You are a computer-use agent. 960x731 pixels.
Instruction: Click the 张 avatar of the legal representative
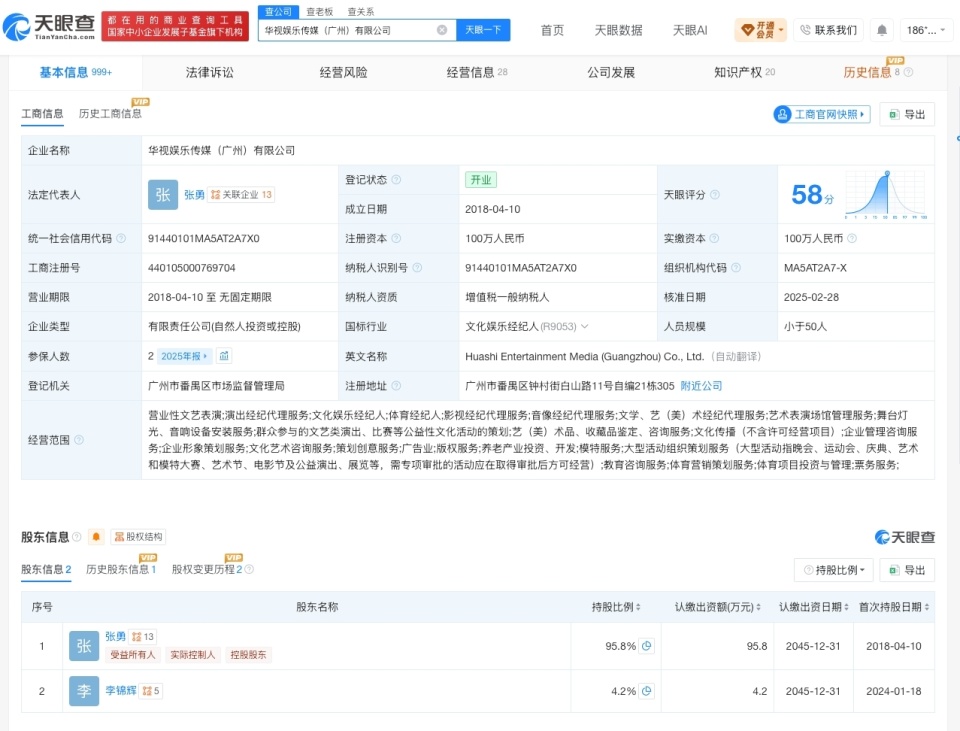tap(163, 195)
